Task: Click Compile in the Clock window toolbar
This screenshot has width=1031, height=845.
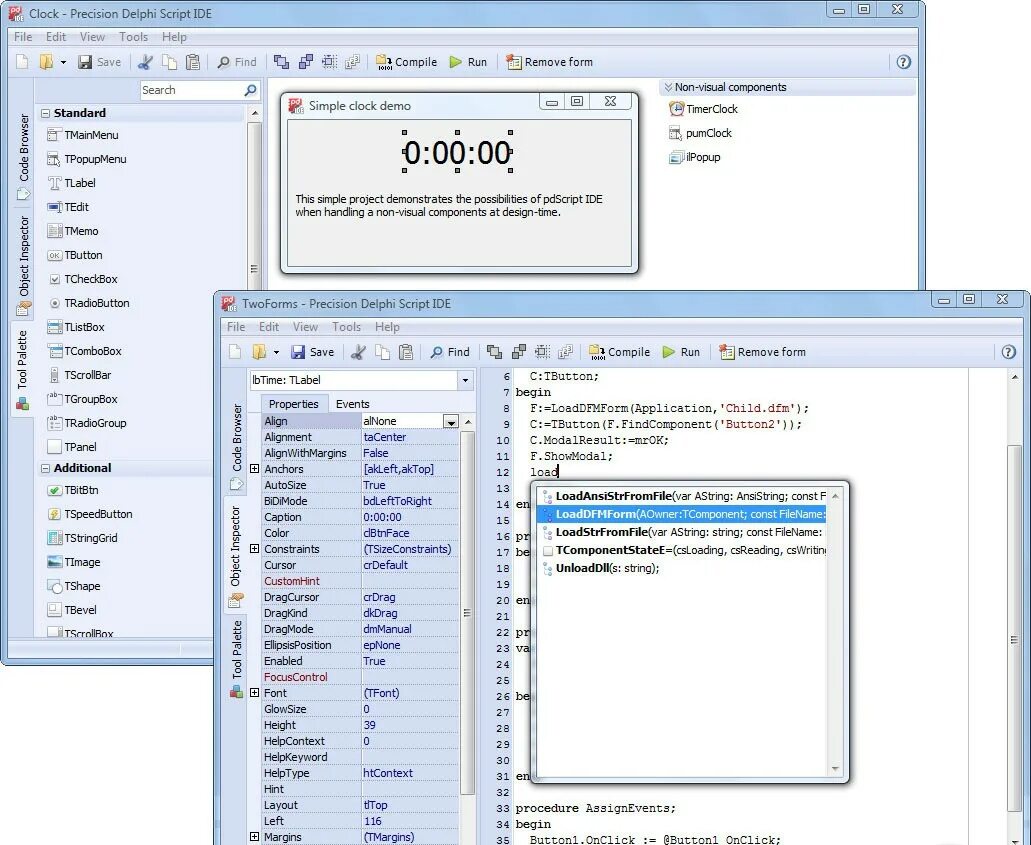Action: tap(406, 62)
